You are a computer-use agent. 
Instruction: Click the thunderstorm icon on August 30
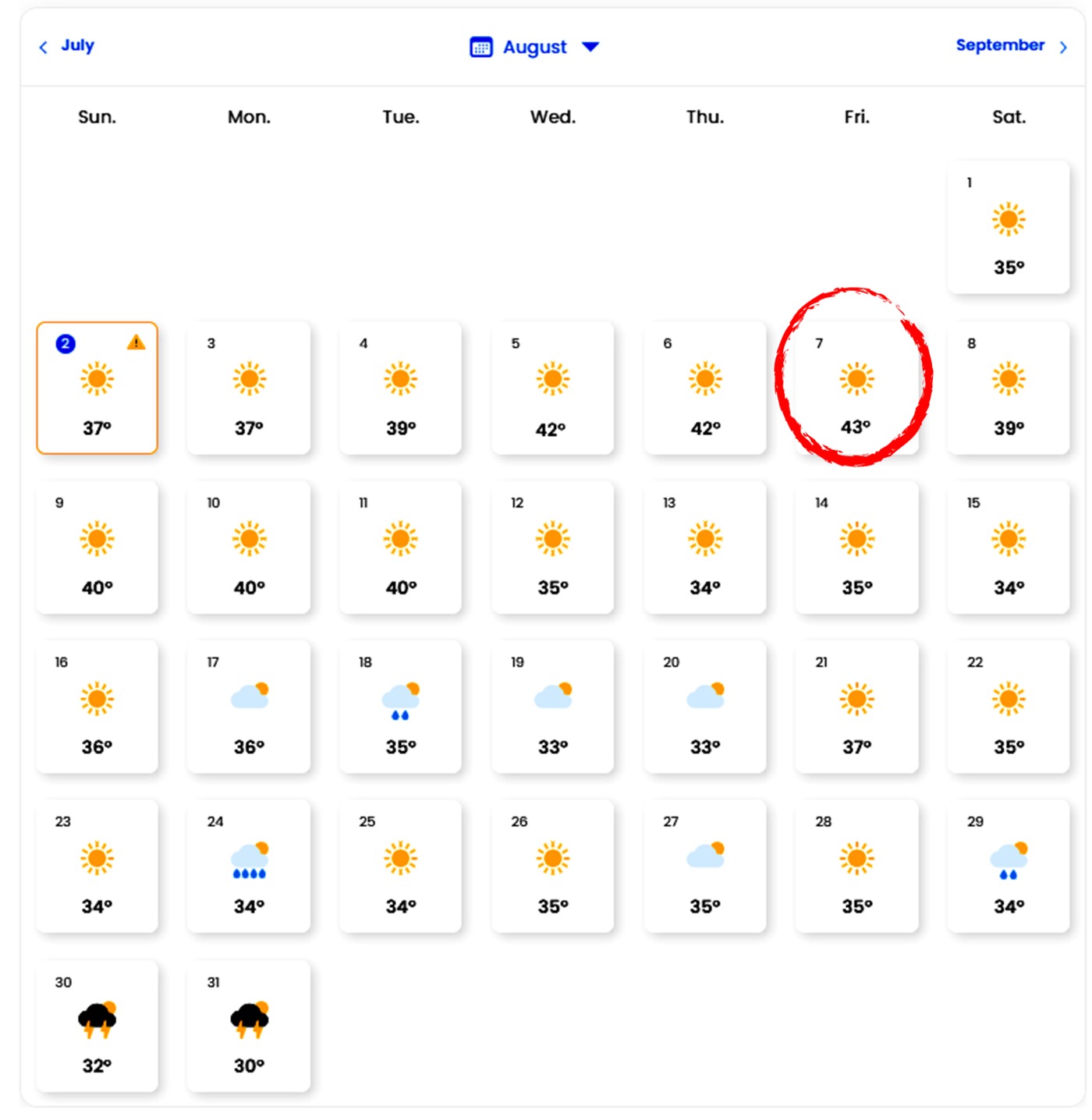click(x=97, y=1020)
